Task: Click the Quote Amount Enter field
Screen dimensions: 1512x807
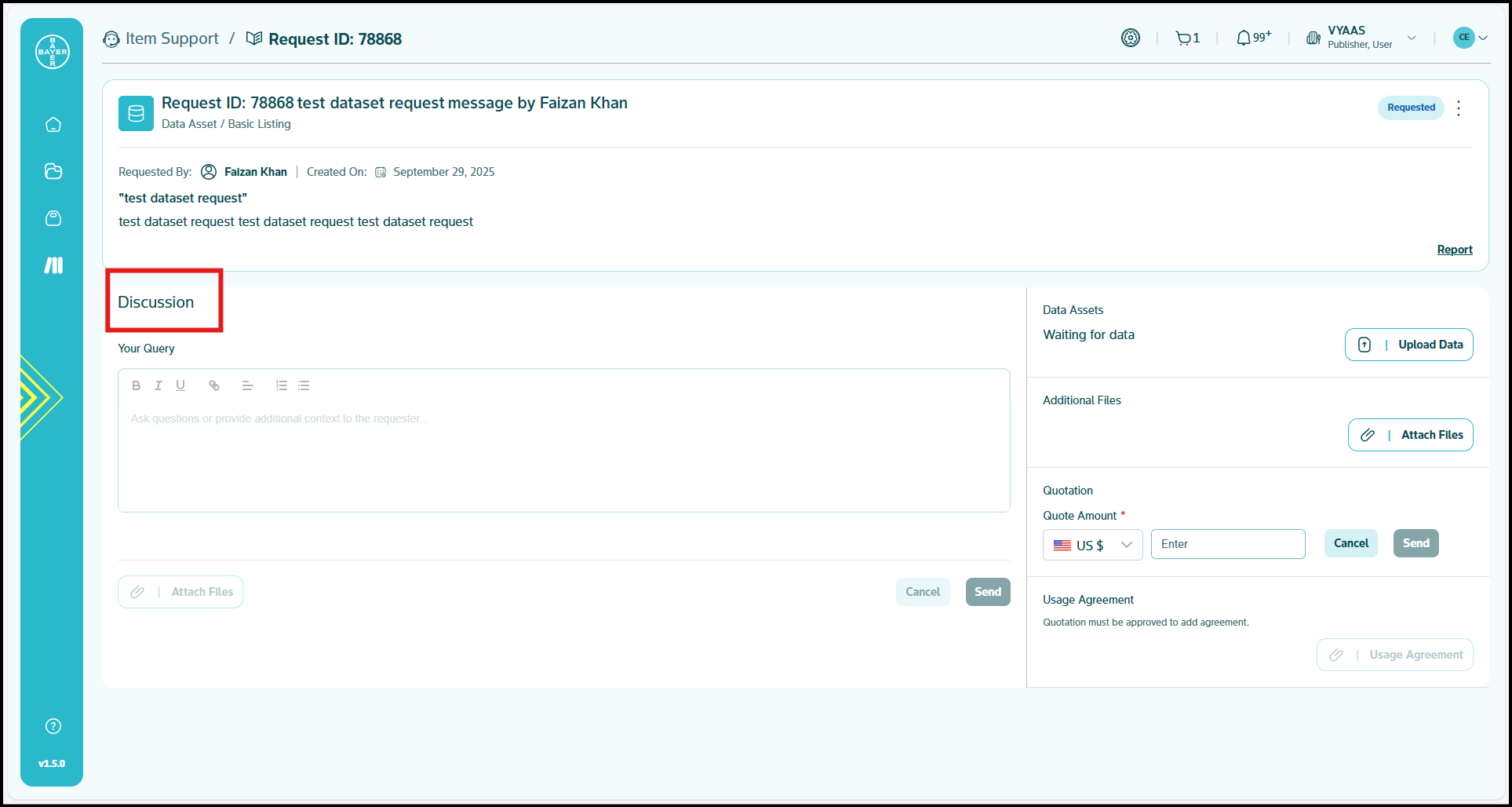Action: pyautogui.click(x=1228, y=544)
